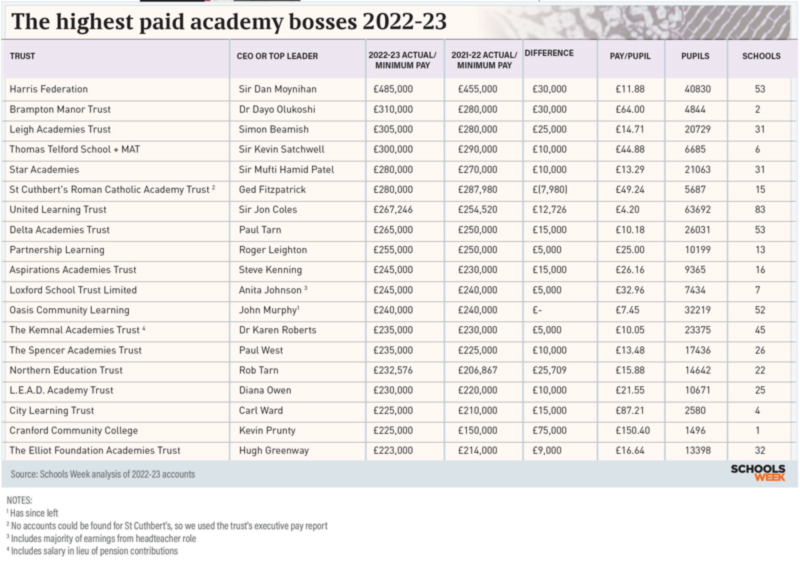The height and width of the screenshot is (561, 800).
Task: Click the £267,246 pay value
Action: tap(393, 210)
